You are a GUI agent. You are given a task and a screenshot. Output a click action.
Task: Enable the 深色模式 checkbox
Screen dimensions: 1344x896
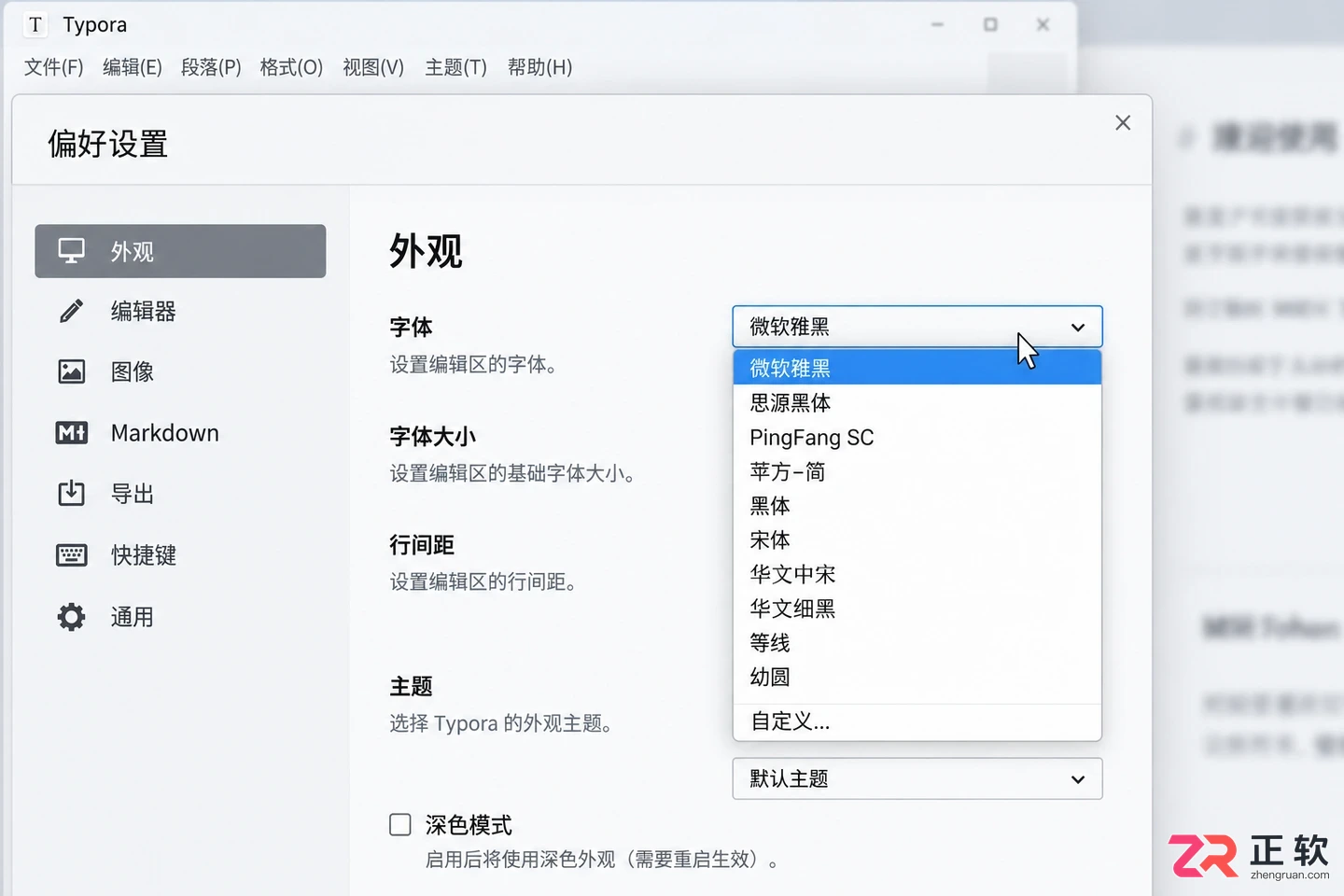(400, 824)
